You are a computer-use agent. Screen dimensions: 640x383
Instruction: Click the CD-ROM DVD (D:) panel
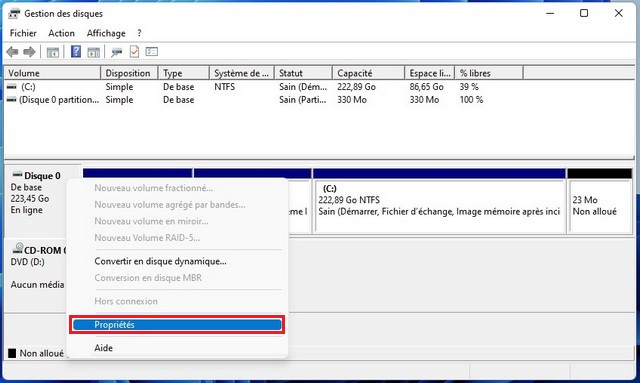(36, 275)
